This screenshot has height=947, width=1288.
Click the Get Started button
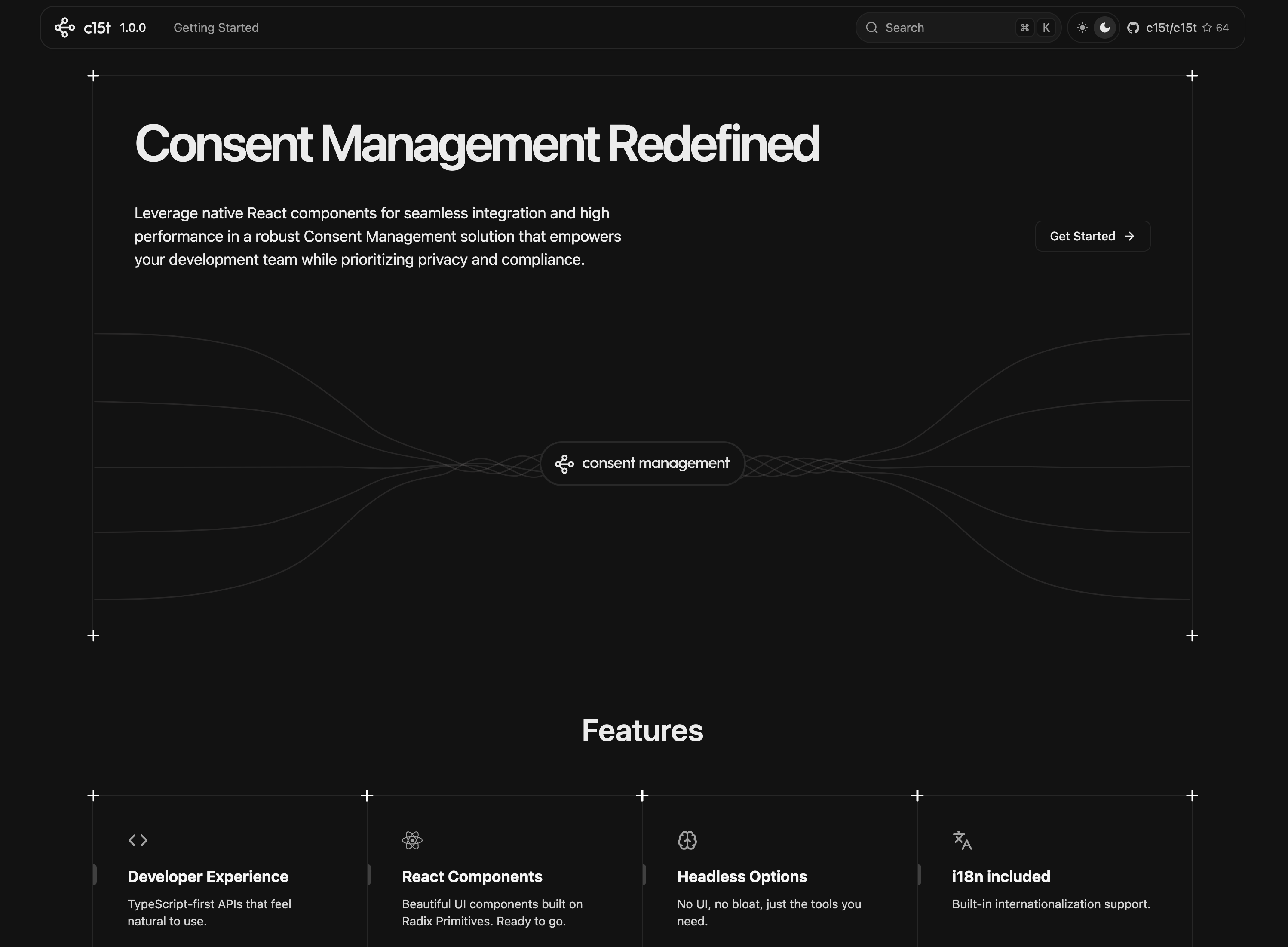[x=1092, y=236]
